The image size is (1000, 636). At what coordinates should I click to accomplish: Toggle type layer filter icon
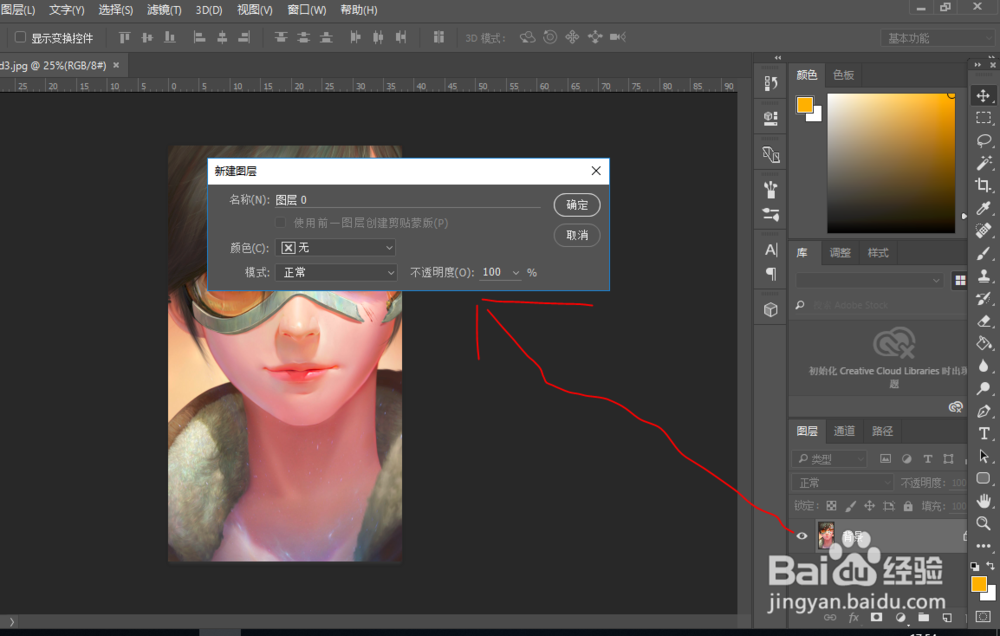tap(928, 459)
